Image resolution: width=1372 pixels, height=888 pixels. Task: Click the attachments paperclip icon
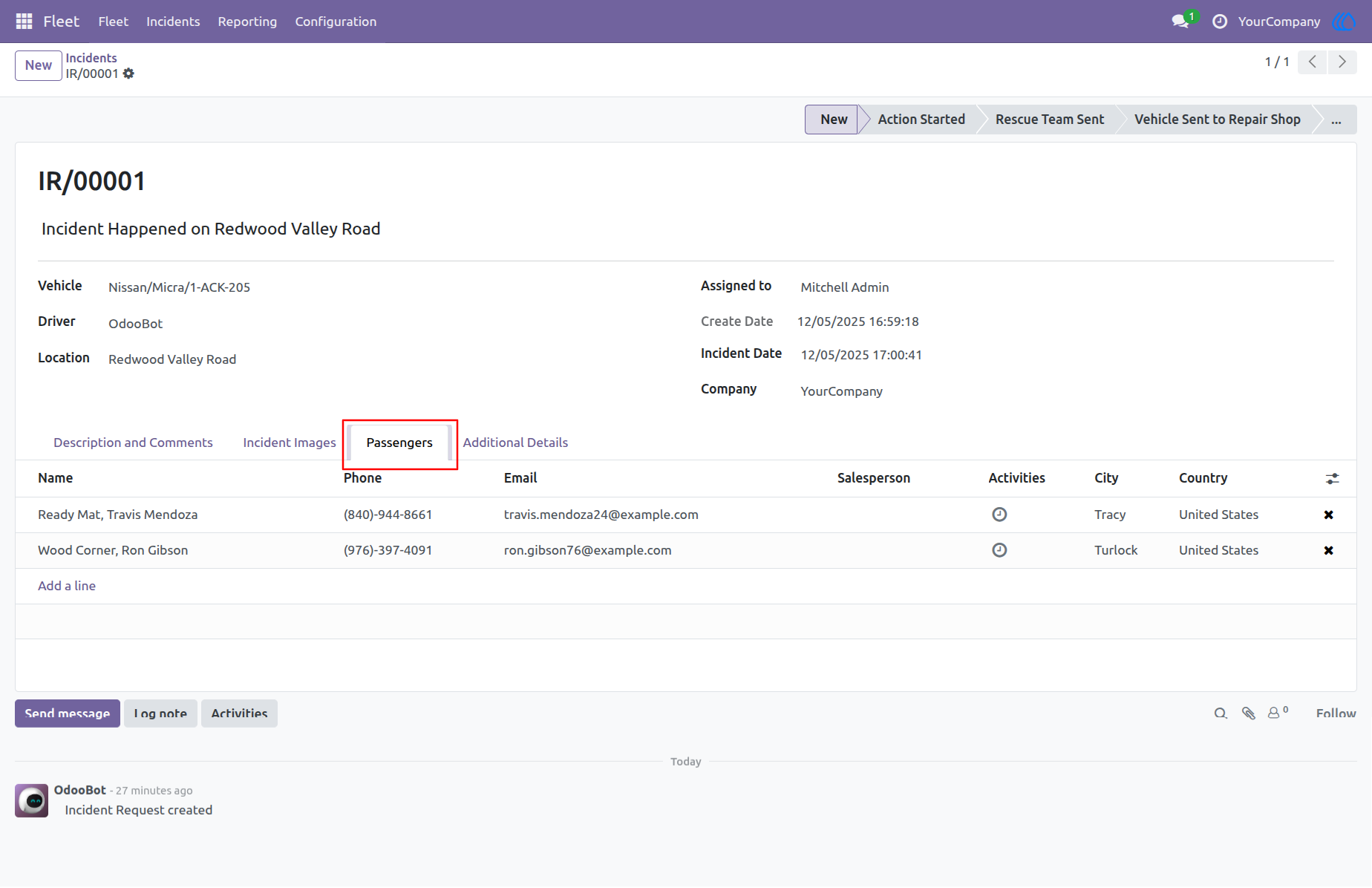coord(1249,714)
